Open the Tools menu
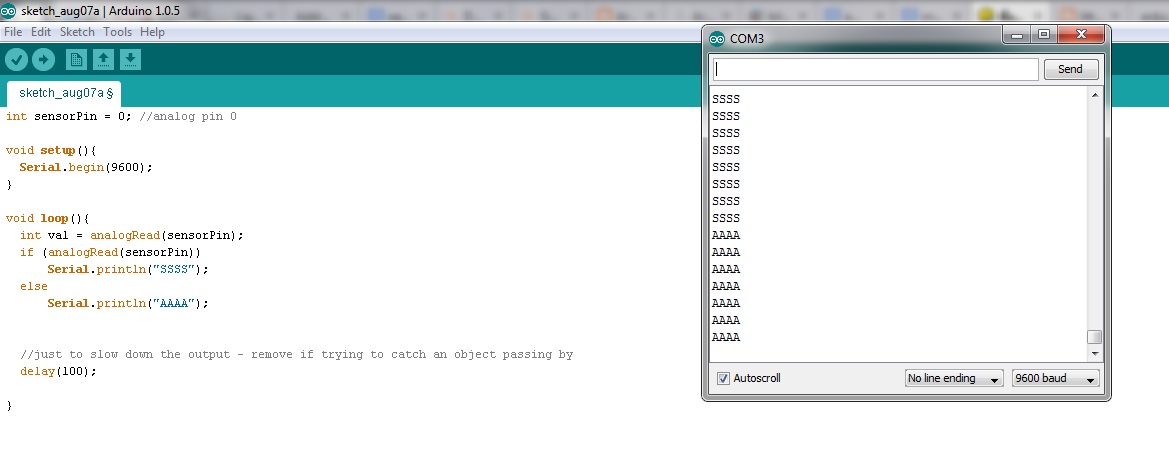 117,32
